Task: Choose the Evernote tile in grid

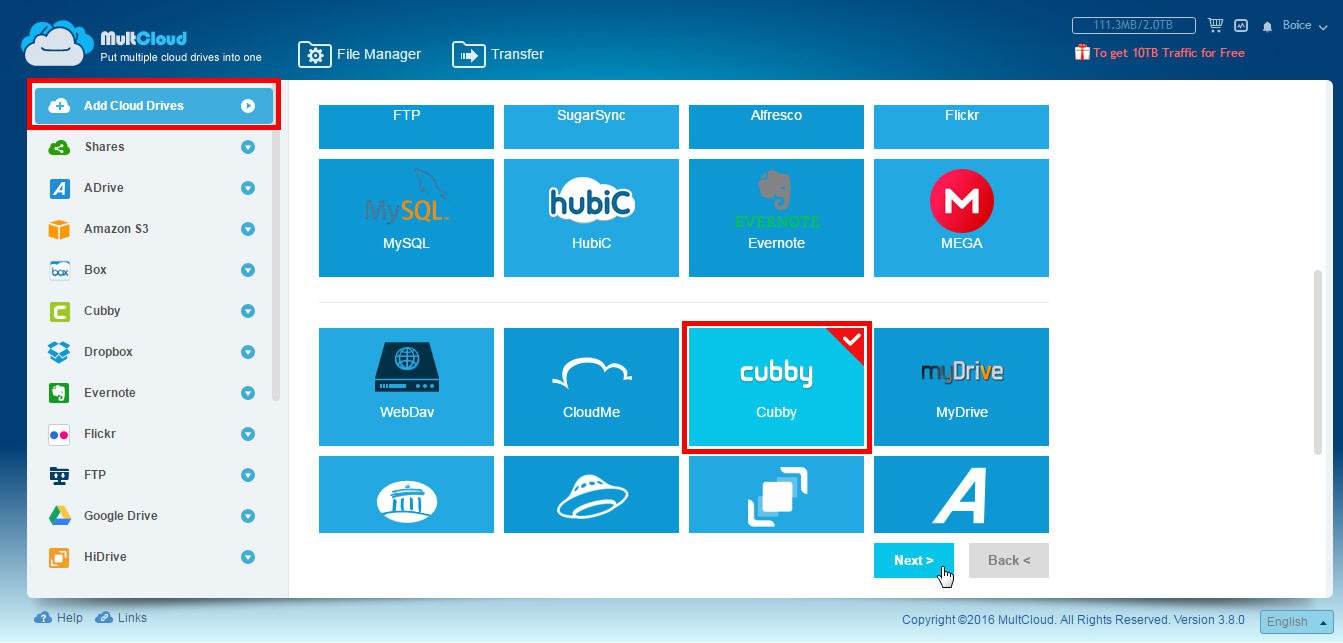Action: click(x=776, y=218)
